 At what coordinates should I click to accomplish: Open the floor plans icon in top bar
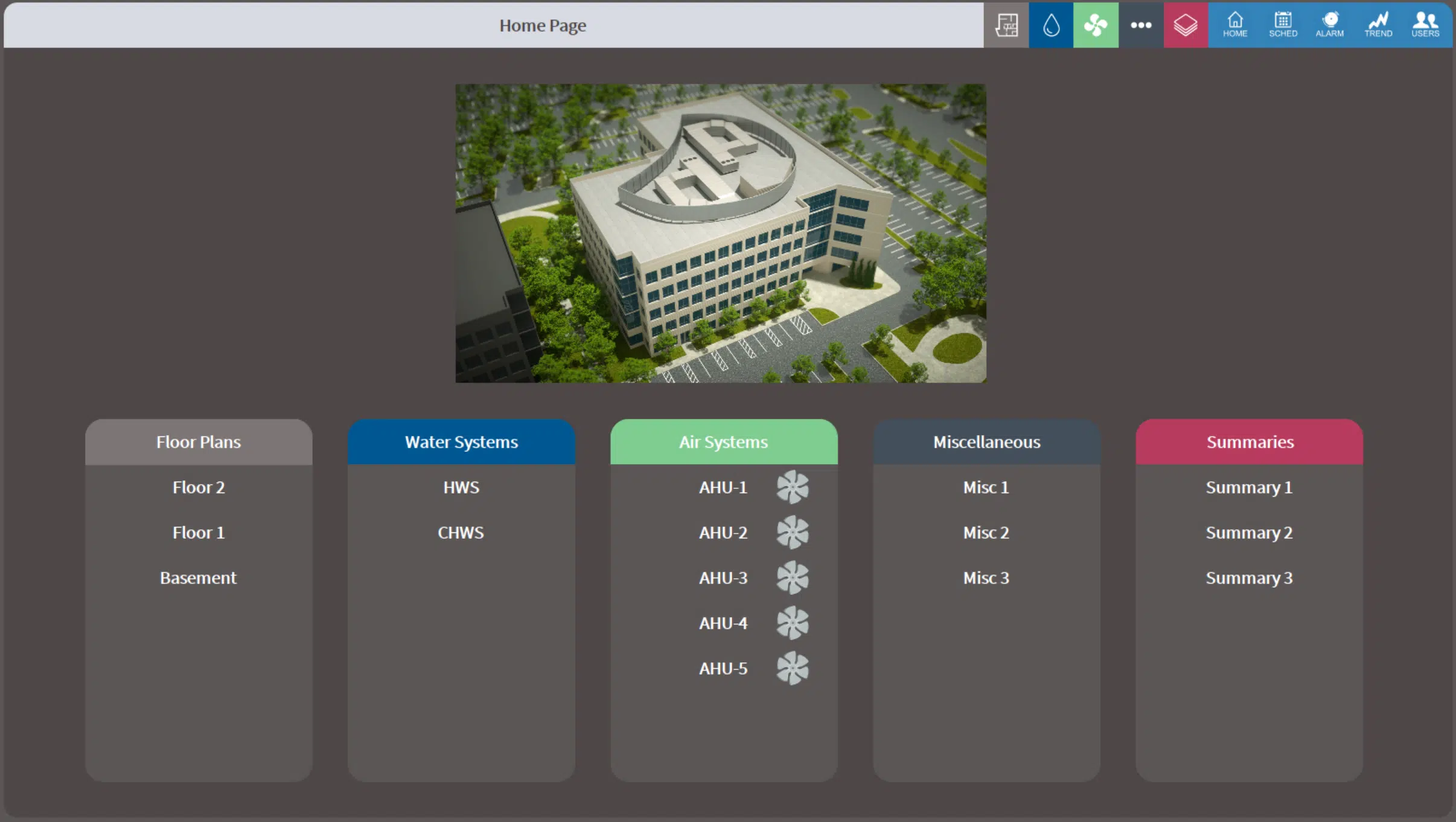click(1006, 25)
